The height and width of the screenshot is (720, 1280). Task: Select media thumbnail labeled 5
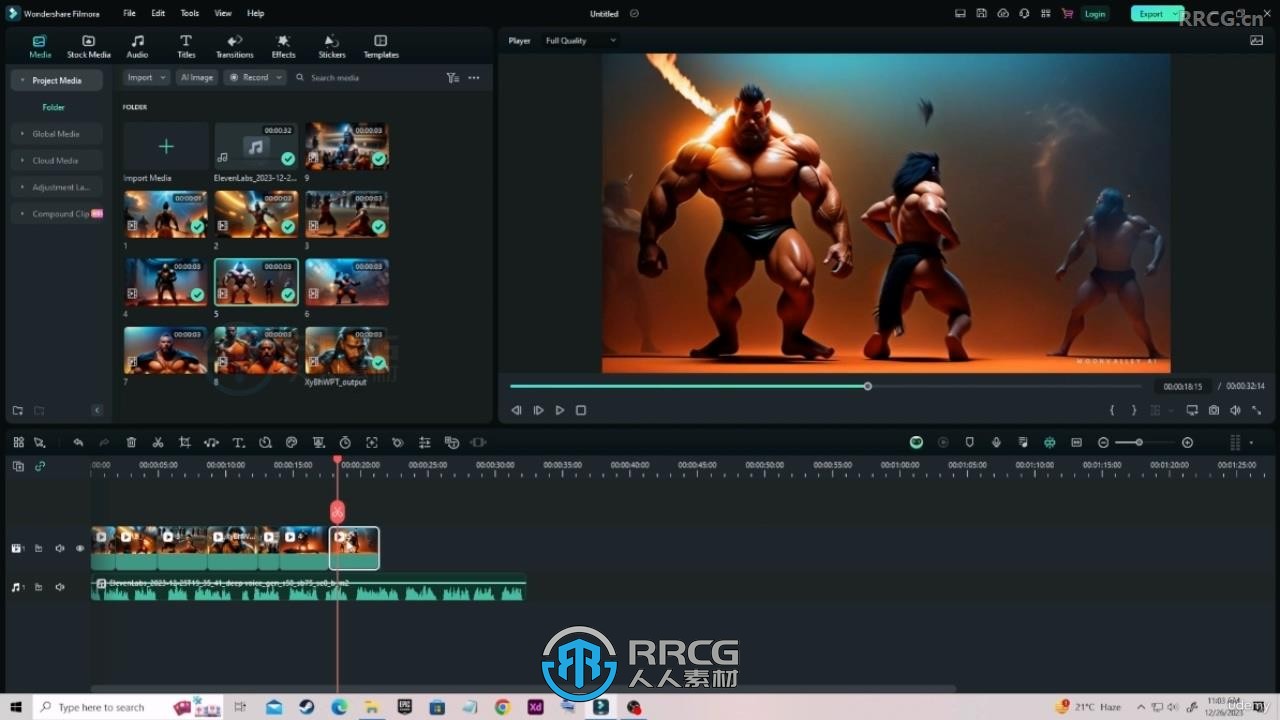[x=256, y=282]
